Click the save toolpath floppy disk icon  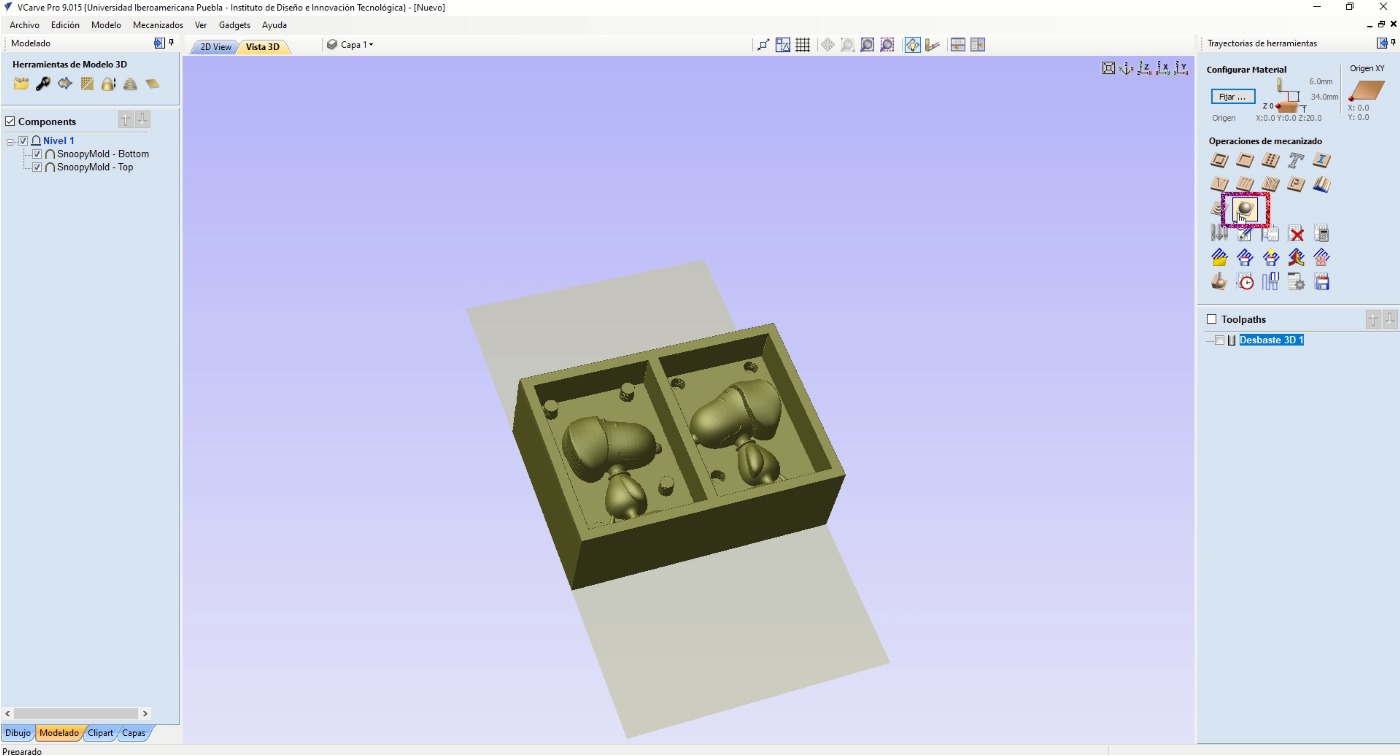1322,282
